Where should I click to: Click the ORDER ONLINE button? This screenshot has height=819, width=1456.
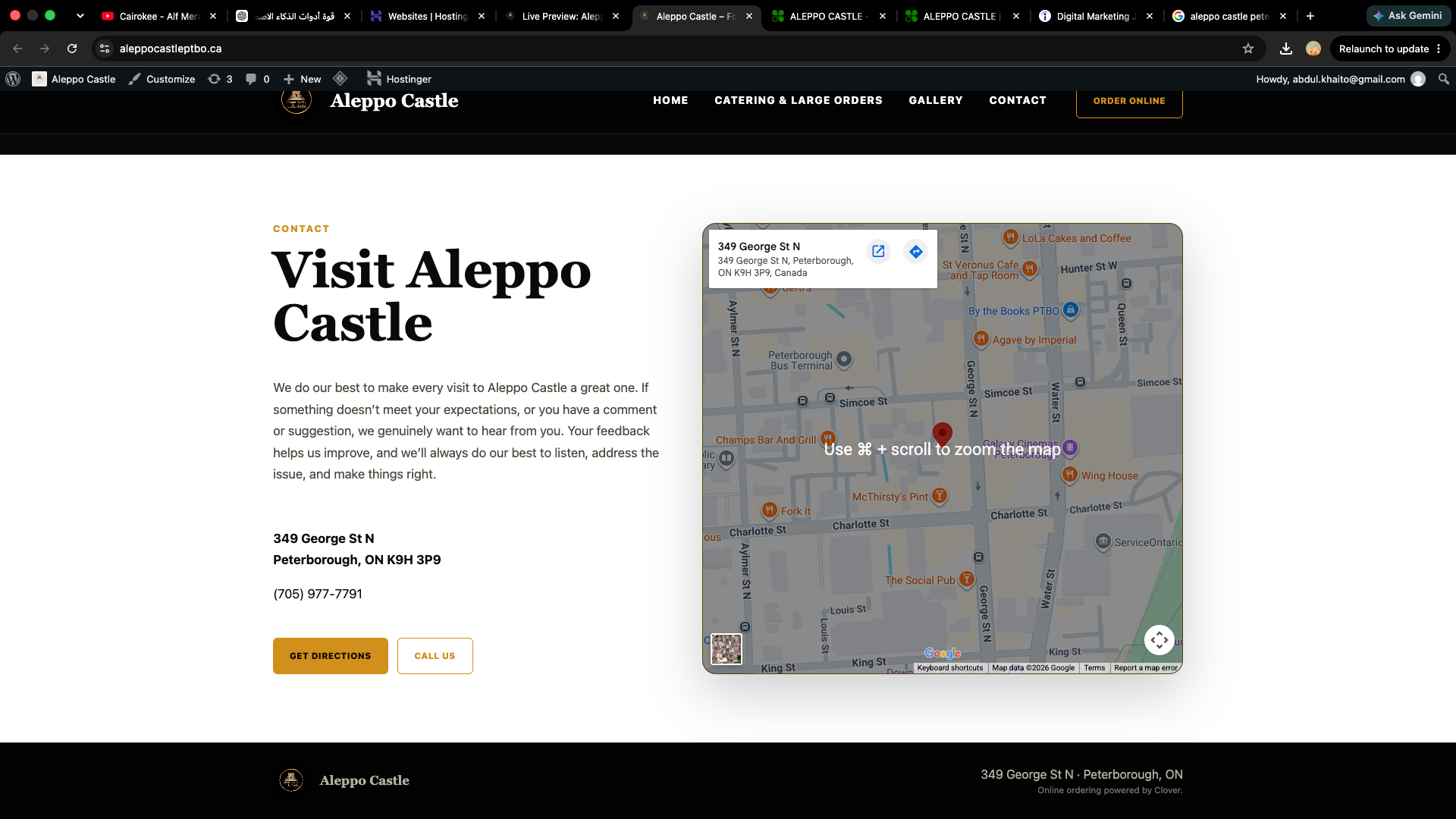click(1128, 102)
